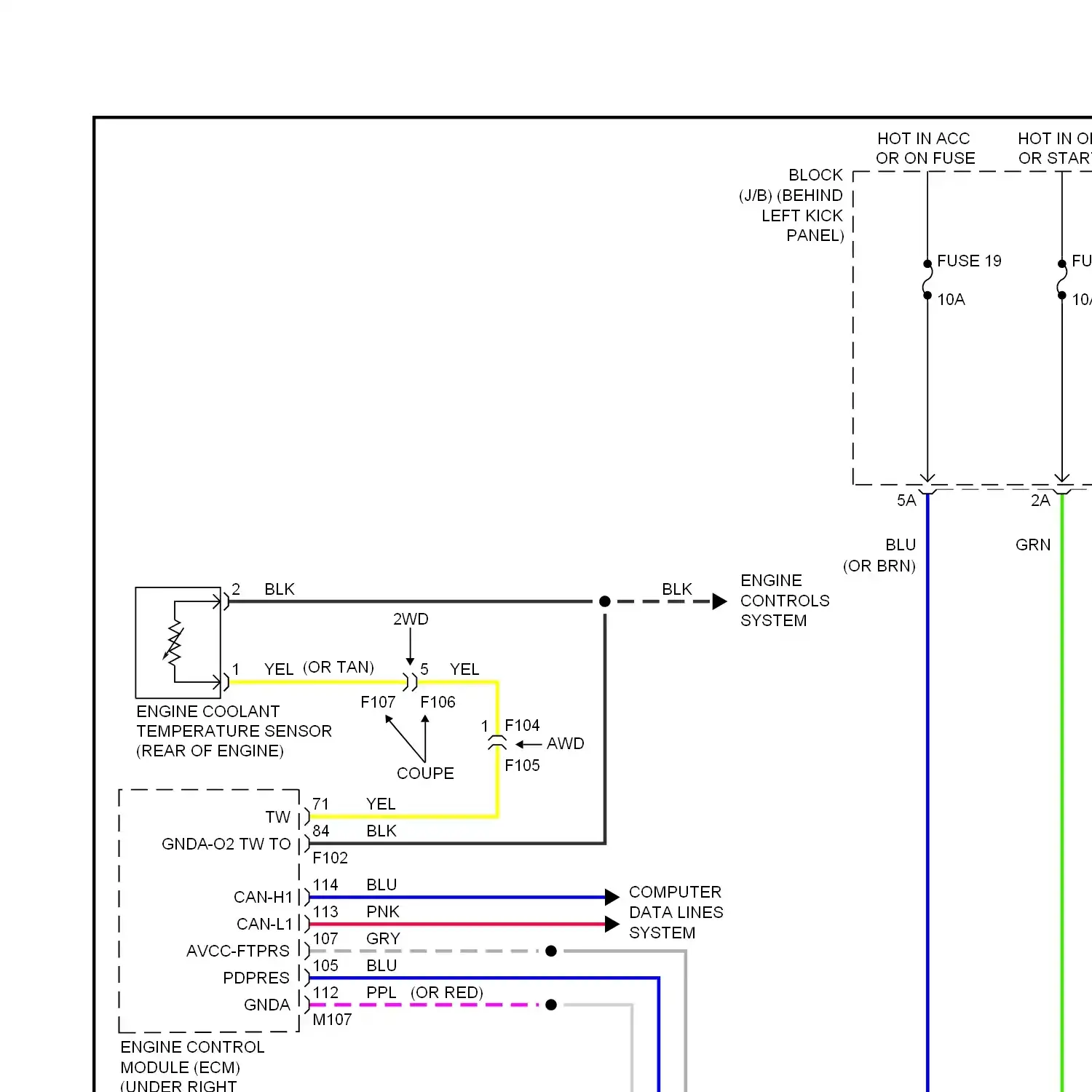Click connector label 'F107'

point(378,702)
